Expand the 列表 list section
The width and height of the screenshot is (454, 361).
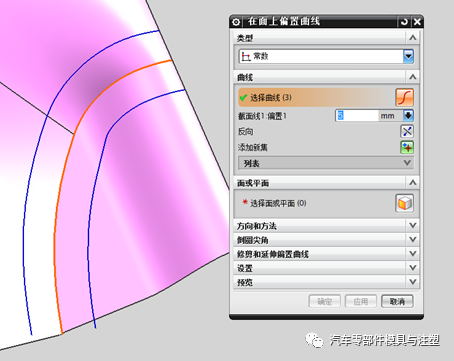coord(326,163)
